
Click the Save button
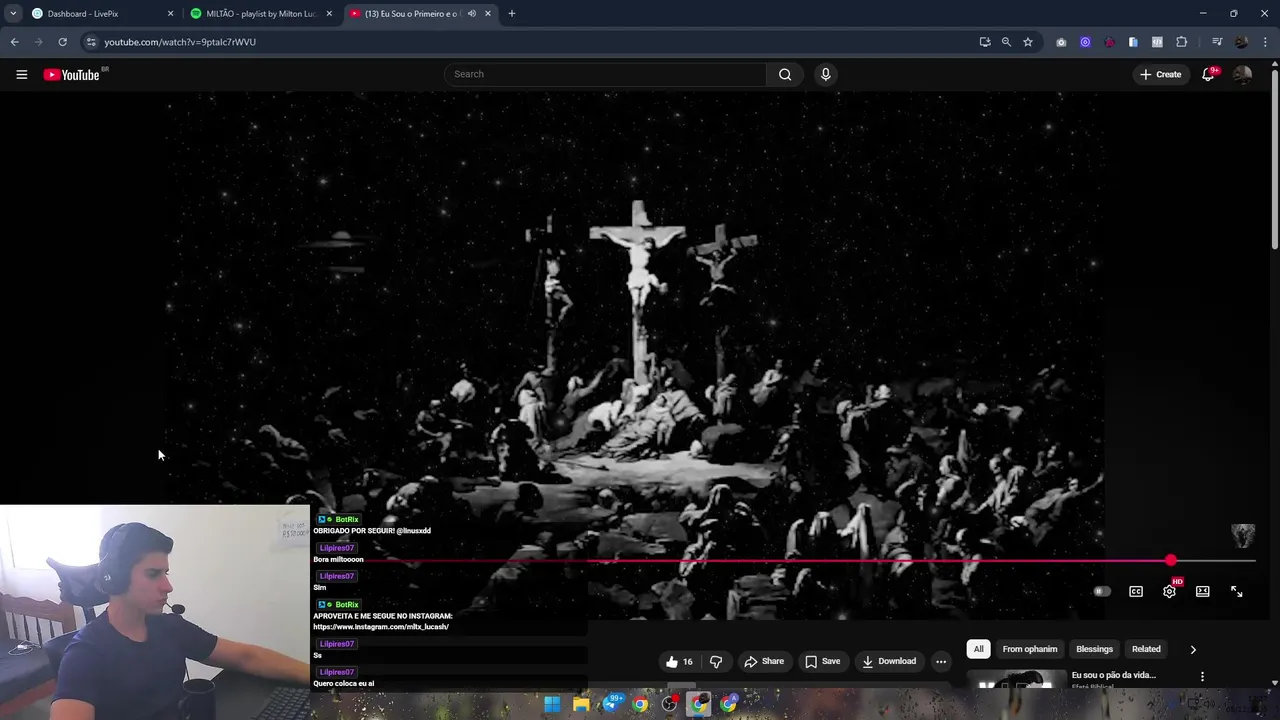[x=823, y=661]
